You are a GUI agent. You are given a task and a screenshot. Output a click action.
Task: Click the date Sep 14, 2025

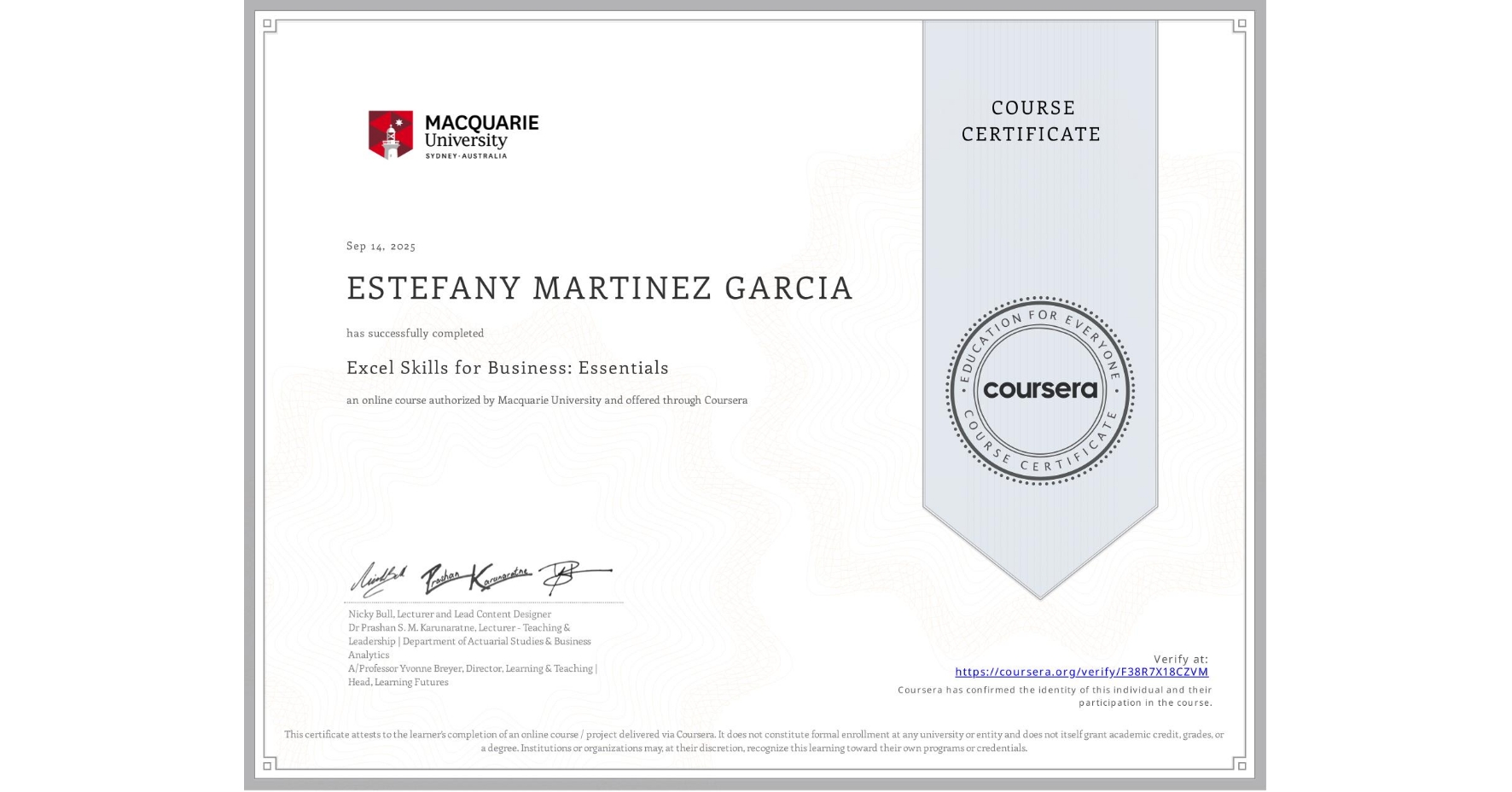pos(381,246)
